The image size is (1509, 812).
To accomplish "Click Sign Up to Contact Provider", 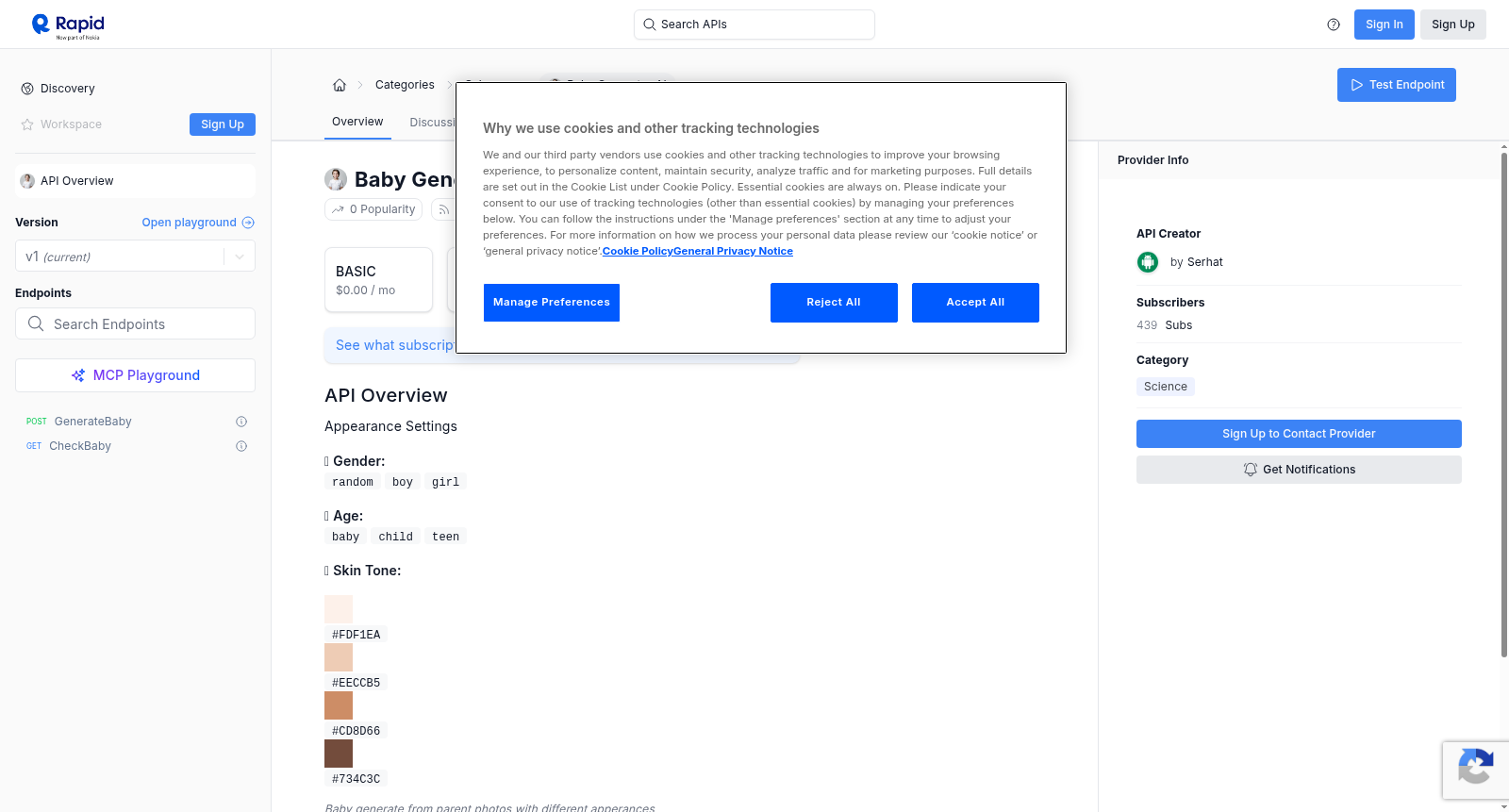I will pos(1299,434).
